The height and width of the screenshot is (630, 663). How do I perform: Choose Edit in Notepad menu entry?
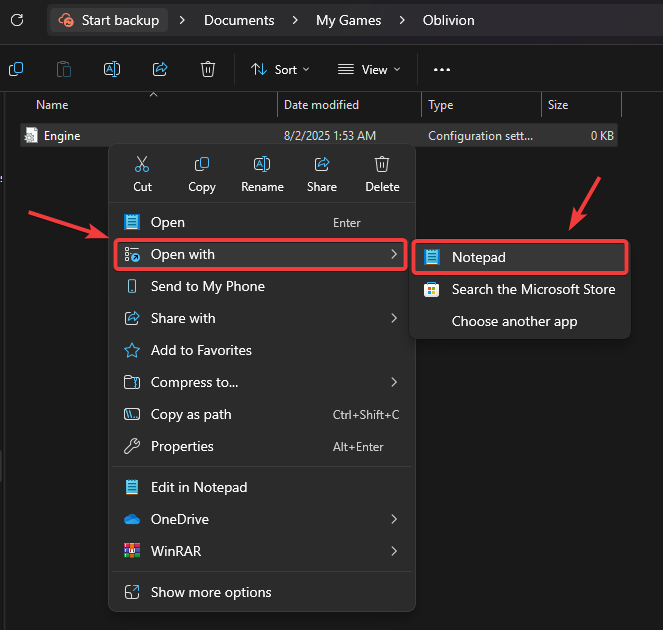(198, 487)
